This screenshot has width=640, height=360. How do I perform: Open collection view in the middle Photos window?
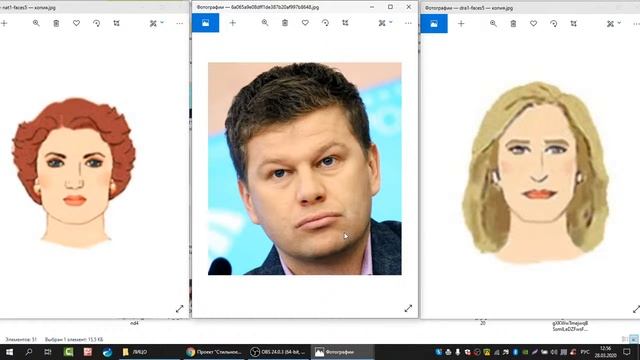pos(205,23)
